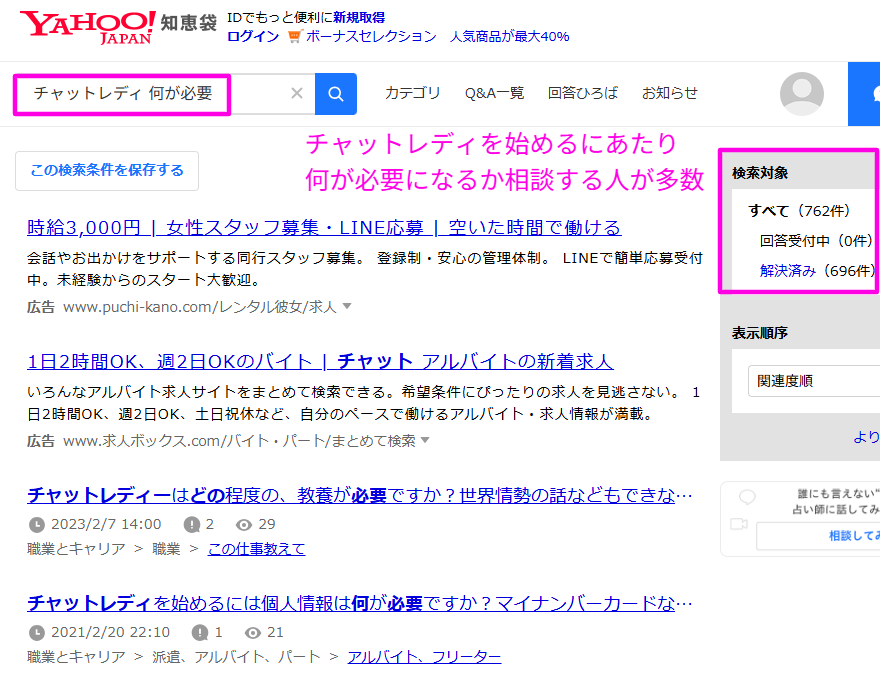Open 人気商品が最大40% promo link
Screen dimensions: 880x685
coord(510,36)
